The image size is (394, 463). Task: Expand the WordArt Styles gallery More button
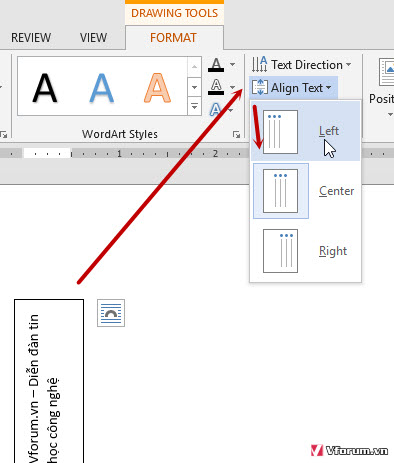click(194, 107)
